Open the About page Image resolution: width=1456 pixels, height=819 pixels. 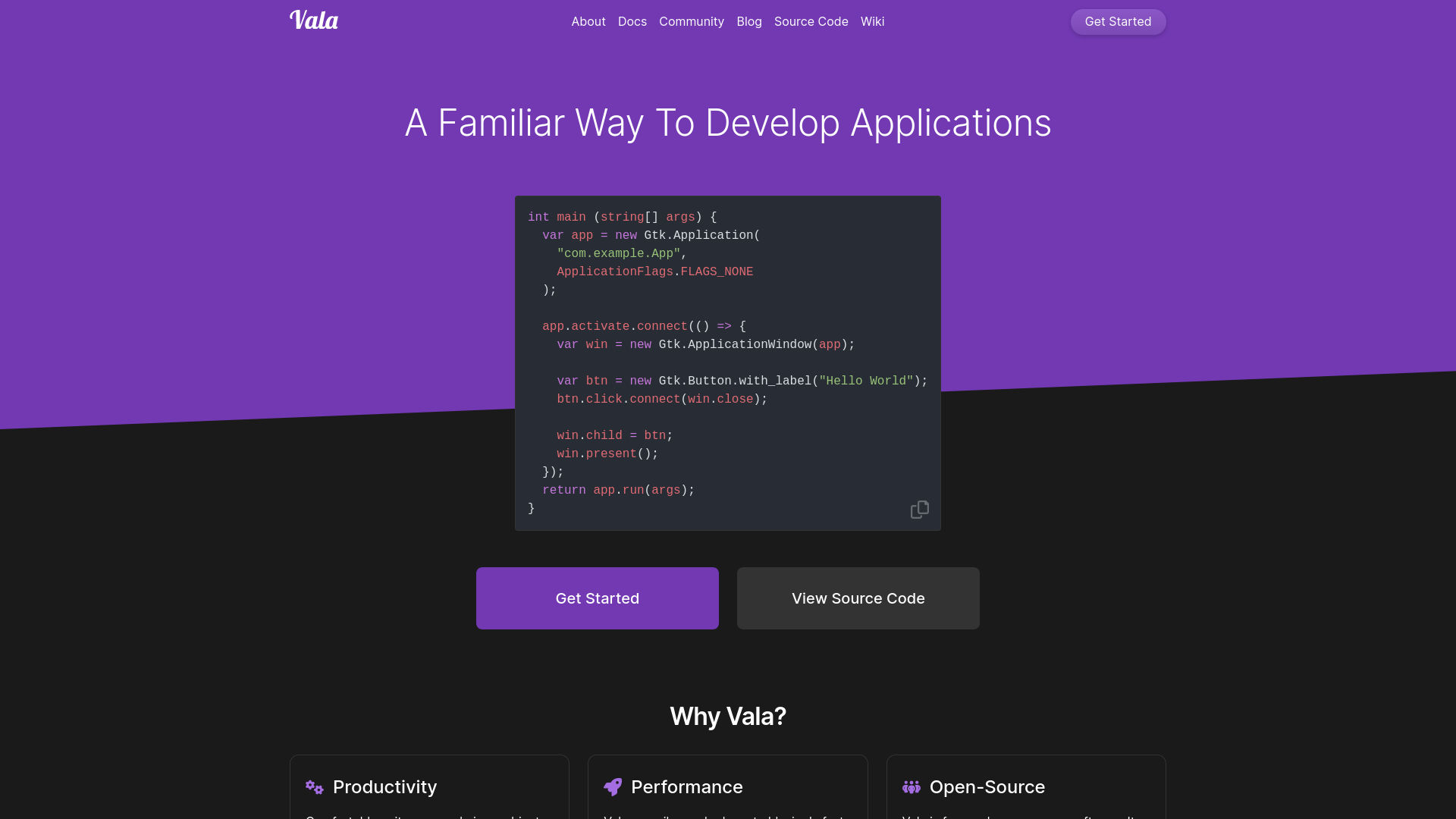588,22
